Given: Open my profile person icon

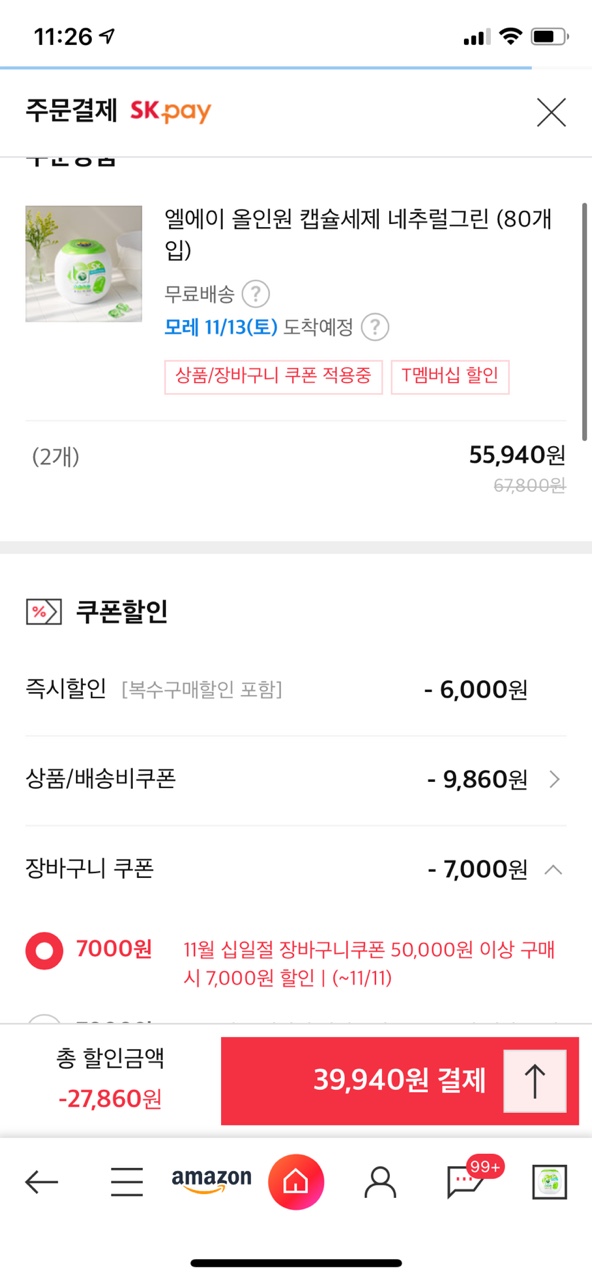Looking at the screenshot, I should click(x=381, y=1183).
